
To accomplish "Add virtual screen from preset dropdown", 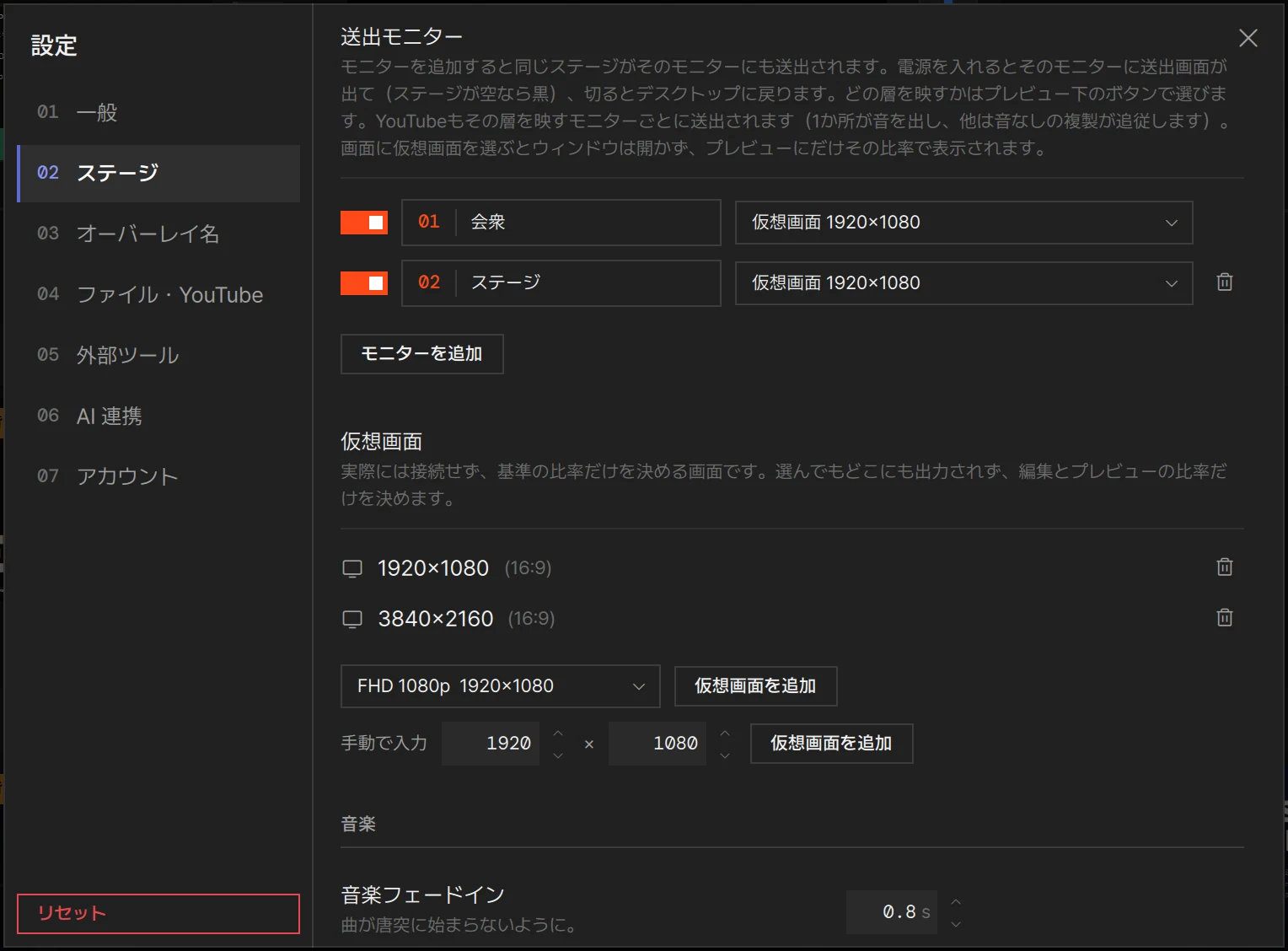I will [756, 686].
